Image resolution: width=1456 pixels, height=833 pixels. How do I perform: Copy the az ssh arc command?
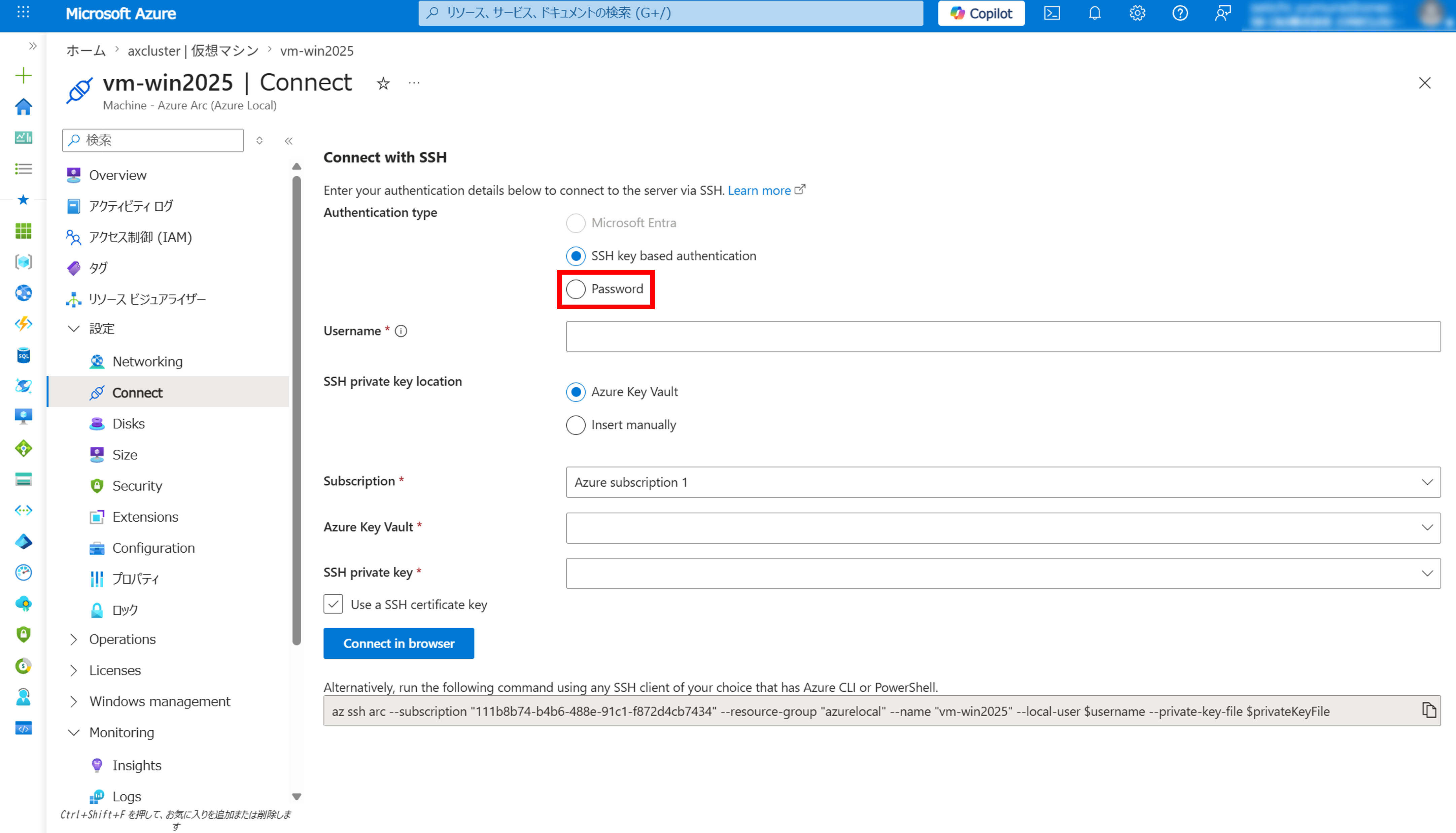coord(1428,710)
